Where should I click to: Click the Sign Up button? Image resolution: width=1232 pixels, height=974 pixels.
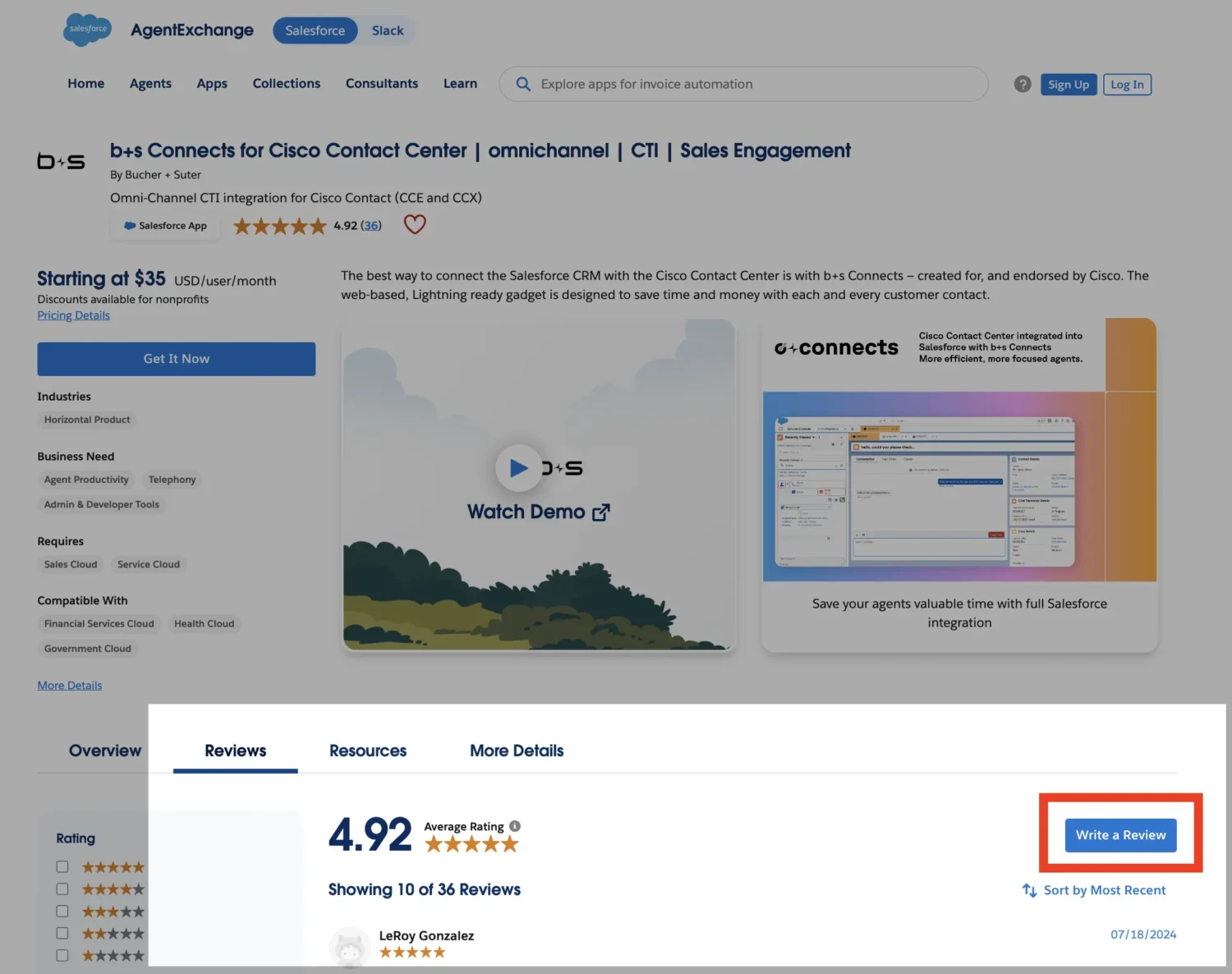coord(1069,85)
